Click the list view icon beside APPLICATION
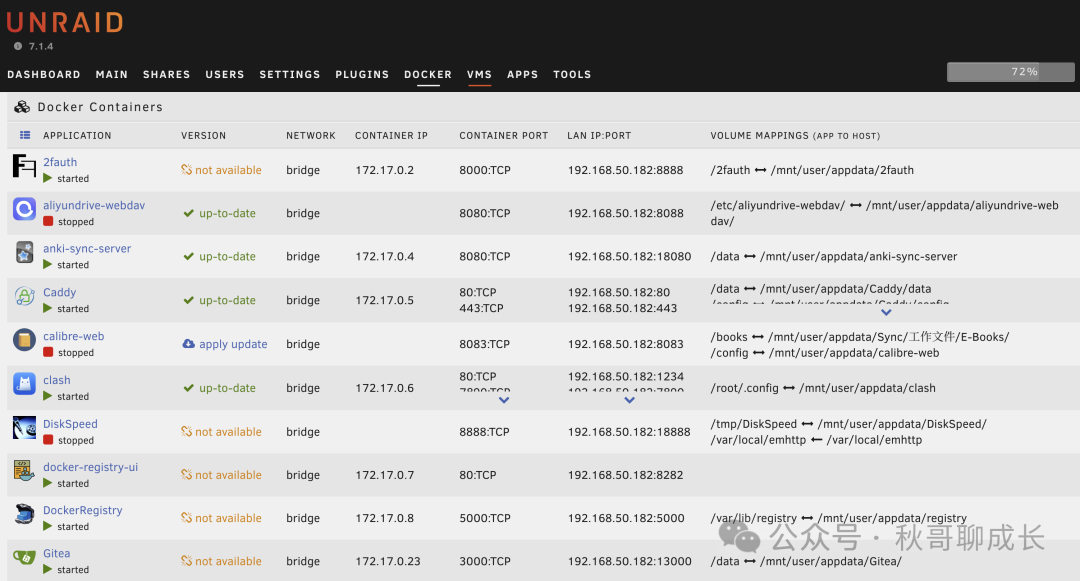The height and width of the screenshot is (581, 1080). (x=25, y=136)
